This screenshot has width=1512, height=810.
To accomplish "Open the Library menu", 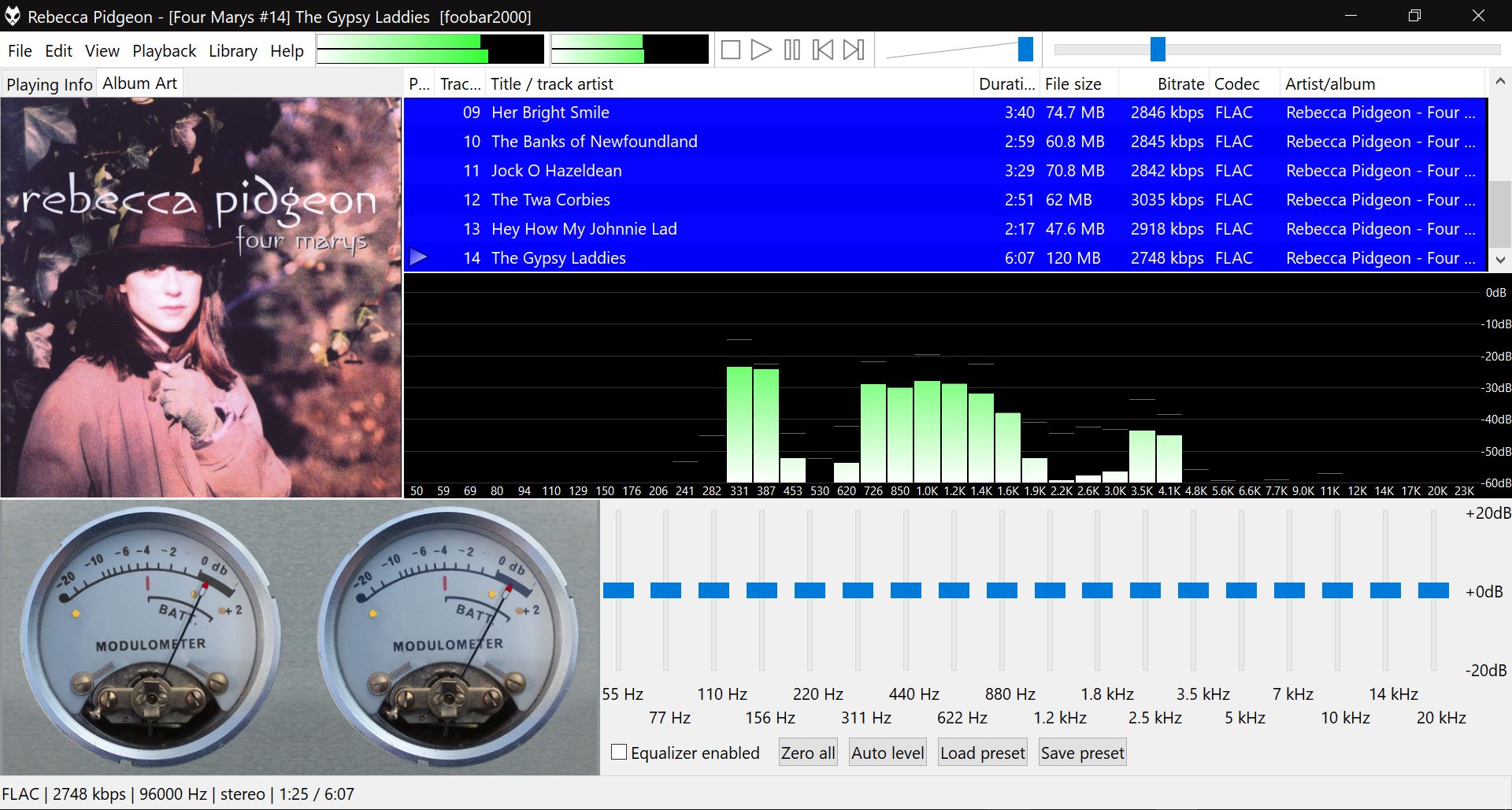I will click(x=233, y=51).
